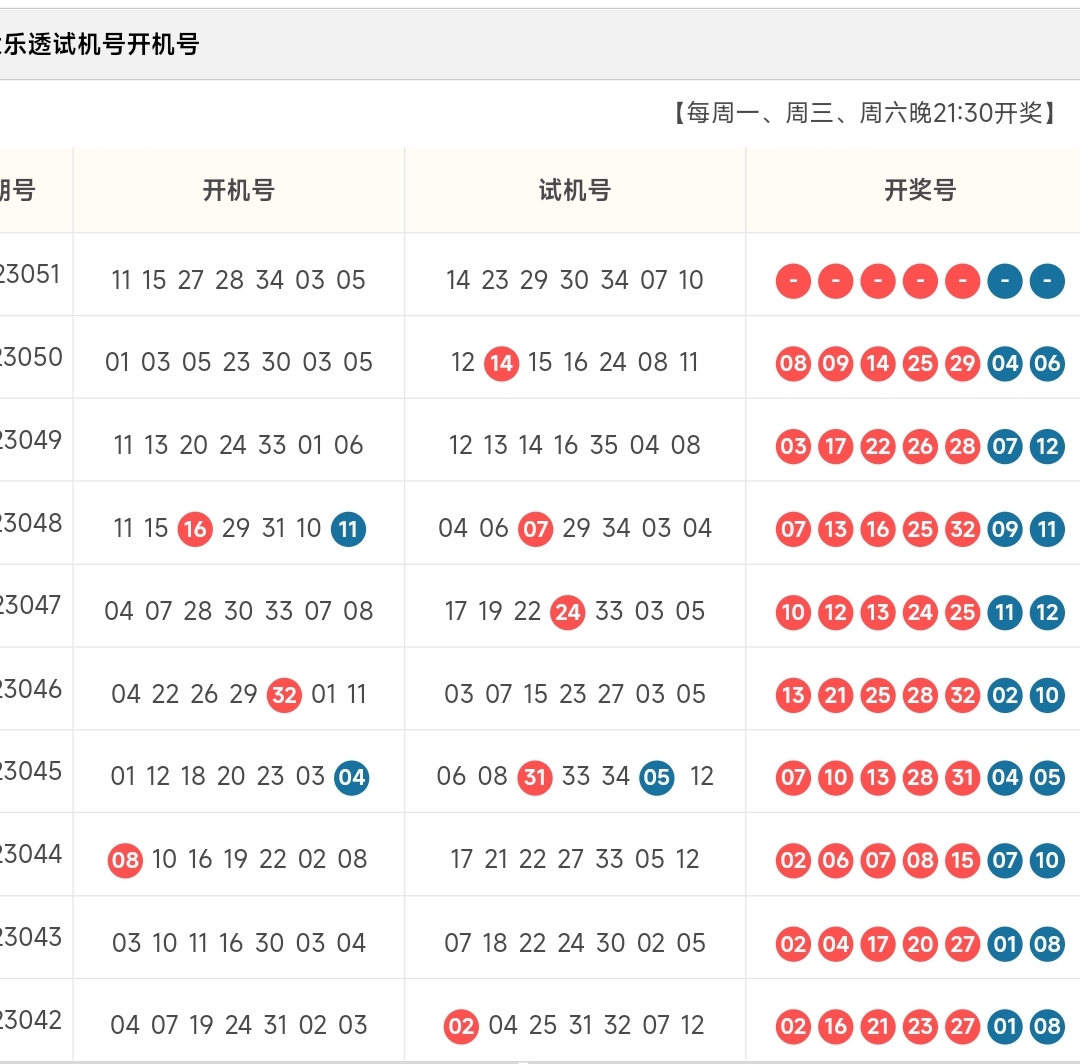The height and width of the screenshot is (1064, 1080).
Task: Select issue number 23050
Action: point(31,357)
